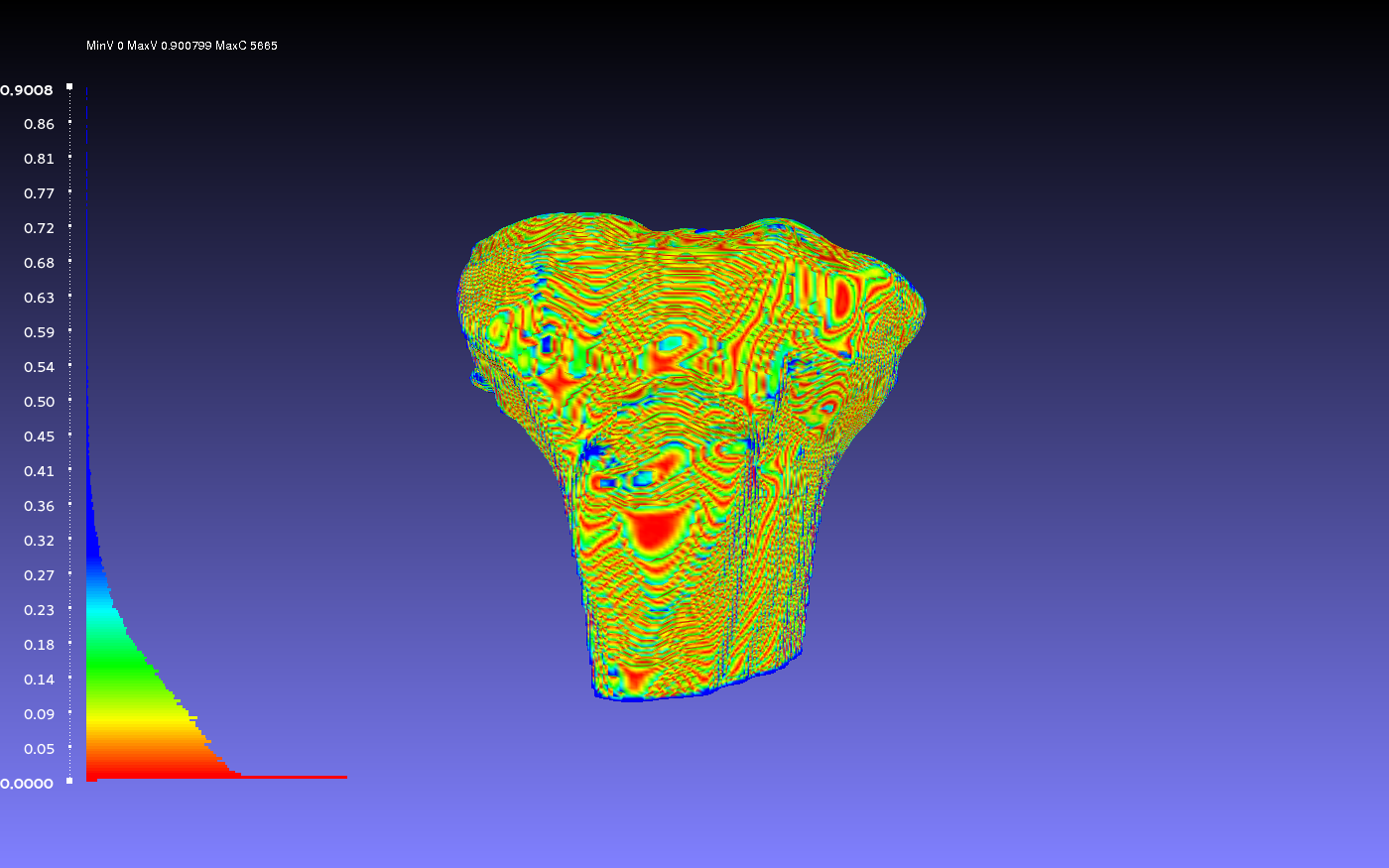Select the 0.14 scale label
The width and height of the screenshot is (1389, 868).
40,680
